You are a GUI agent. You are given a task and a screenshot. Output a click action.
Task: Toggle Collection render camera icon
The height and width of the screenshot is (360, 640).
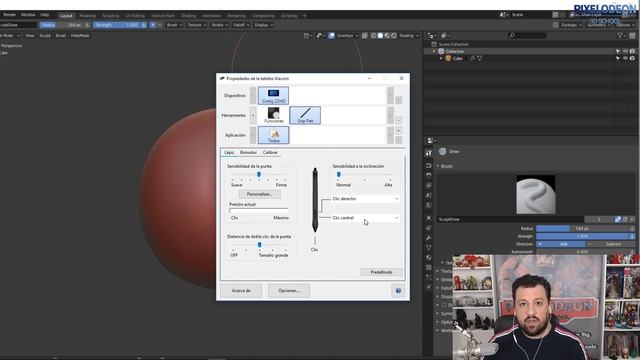[632, 51]
